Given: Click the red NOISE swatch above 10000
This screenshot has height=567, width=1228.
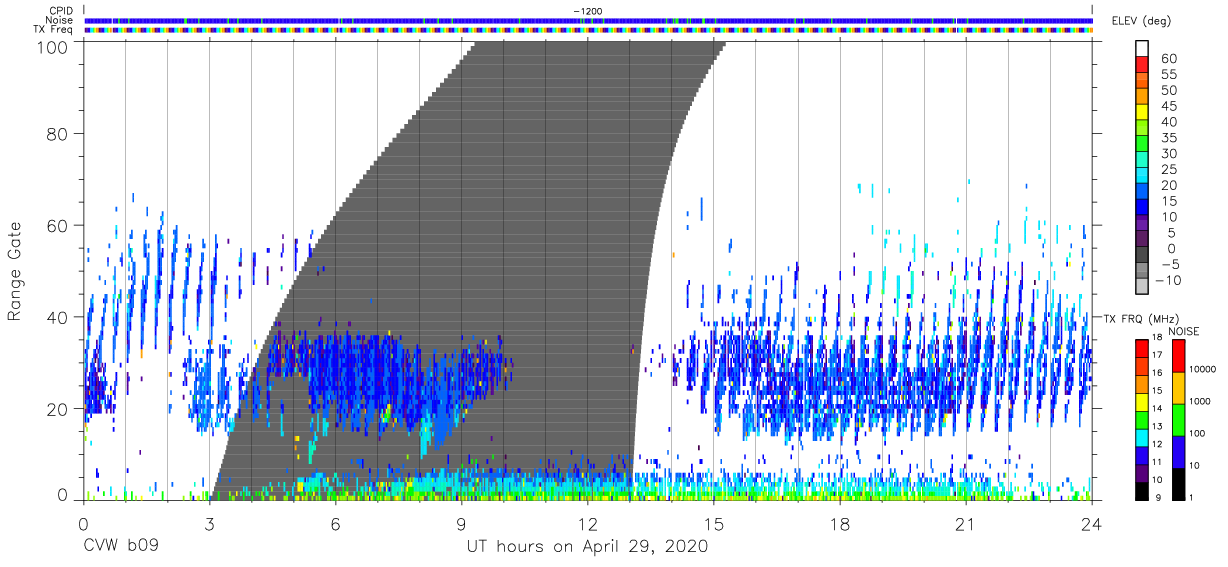Looking at the screenshot, I should [x=1177, y=355].
